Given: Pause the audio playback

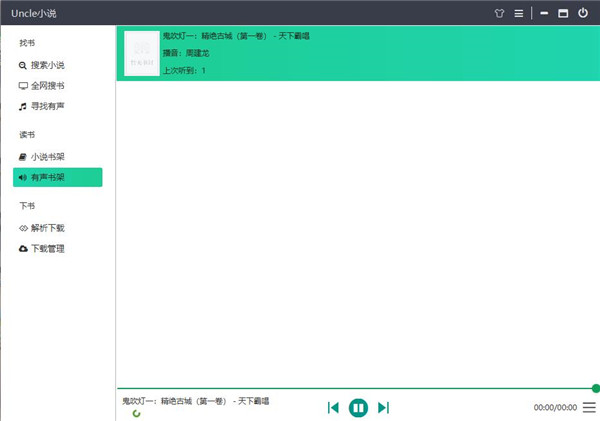Looking at the screenshot, I should [358, 408].
